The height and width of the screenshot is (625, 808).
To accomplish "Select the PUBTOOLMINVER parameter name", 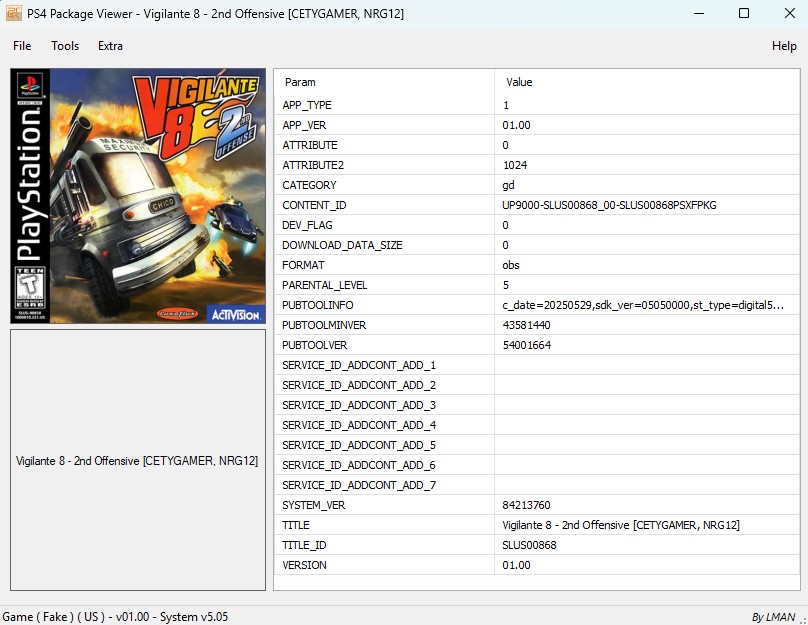I will tap(324, 326).
